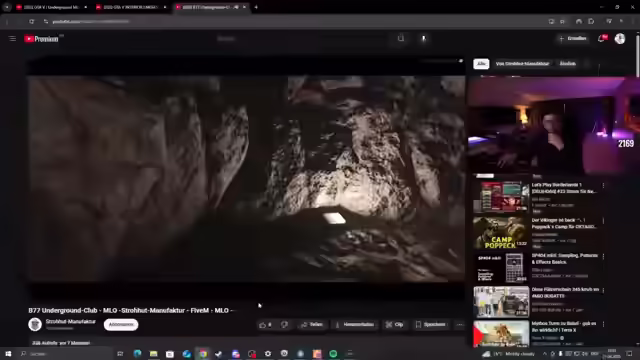Click the Erstellen create button
Viewport: 640px width, 360px height.
point(573,38)
